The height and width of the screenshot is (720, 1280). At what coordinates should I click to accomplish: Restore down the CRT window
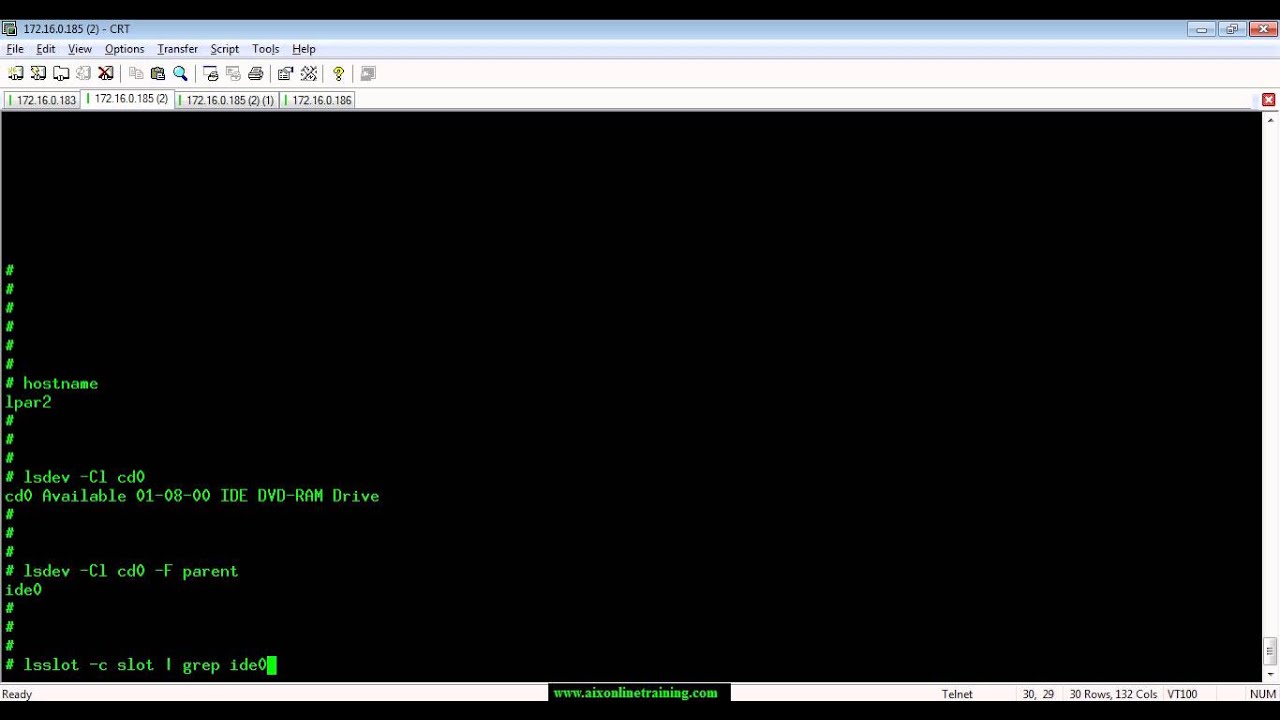click(x=1232, y=29)
